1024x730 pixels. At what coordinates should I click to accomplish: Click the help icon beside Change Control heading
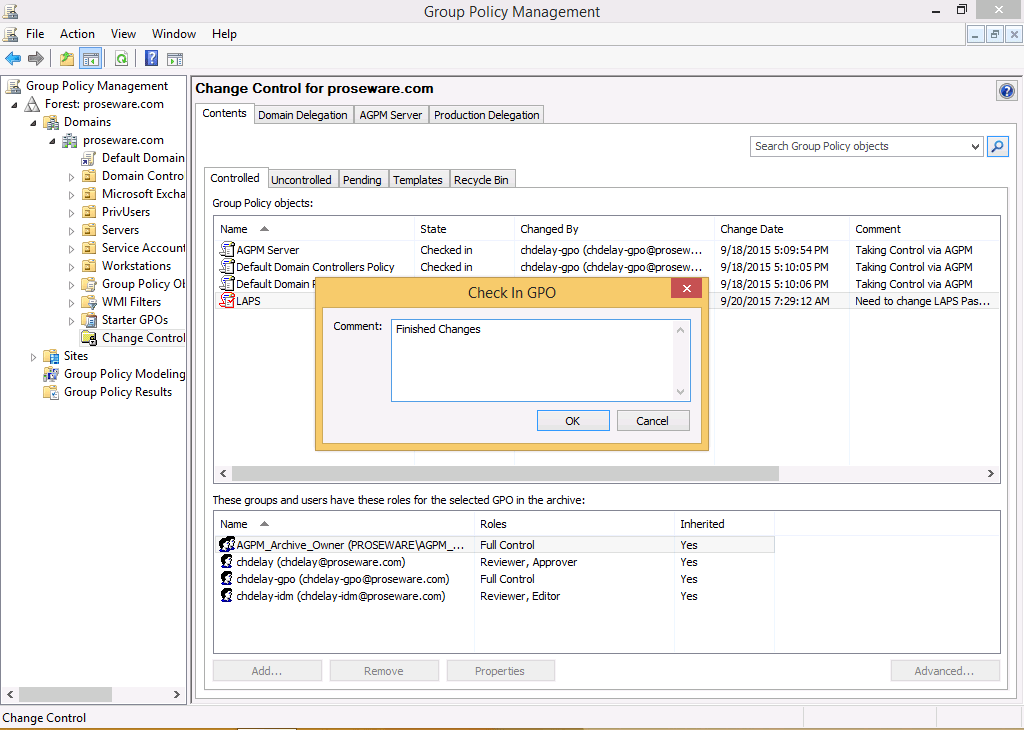1006,91
